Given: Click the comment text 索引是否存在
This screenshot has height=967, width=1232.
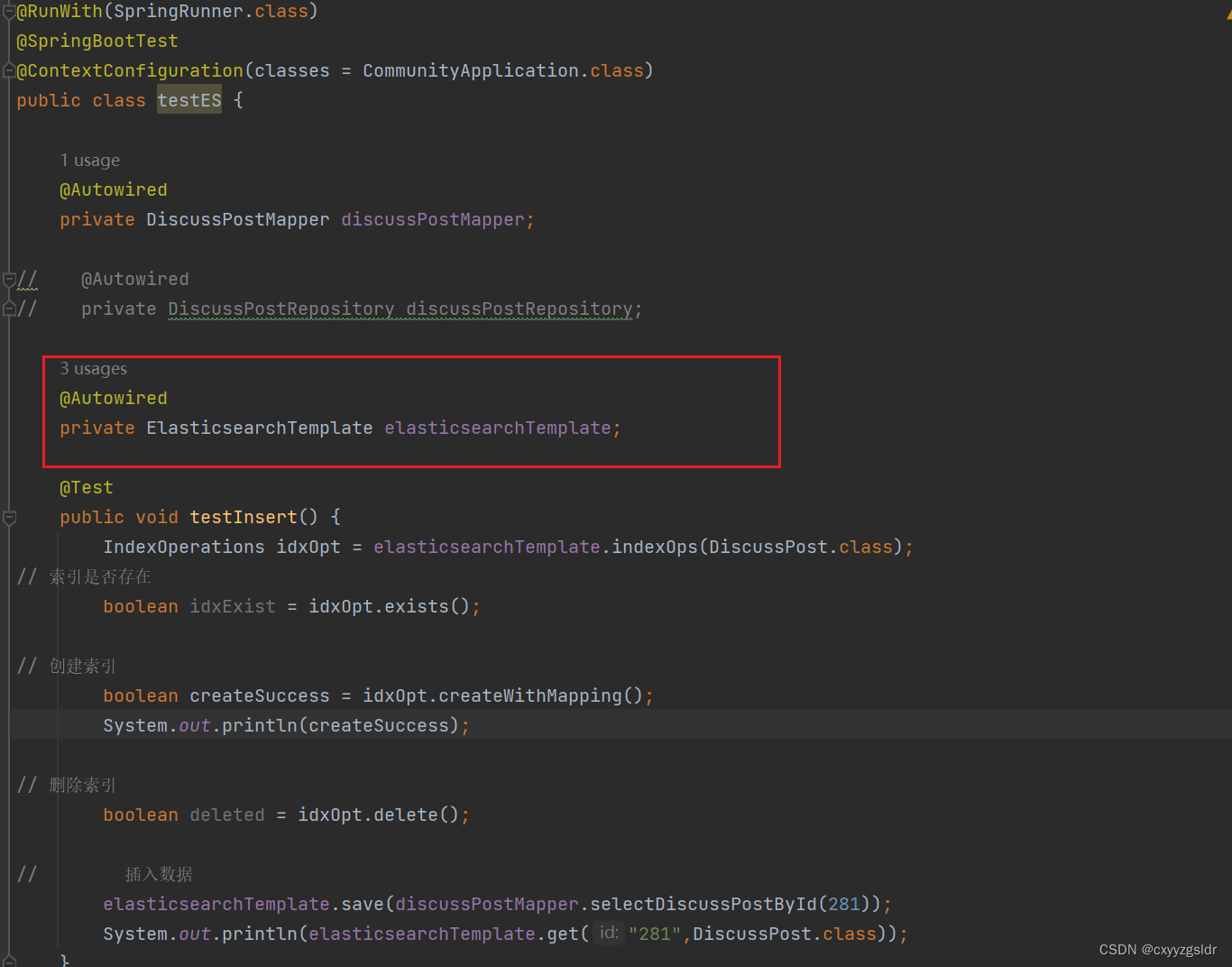Looking at the screenshot, I should pos(101,576).
